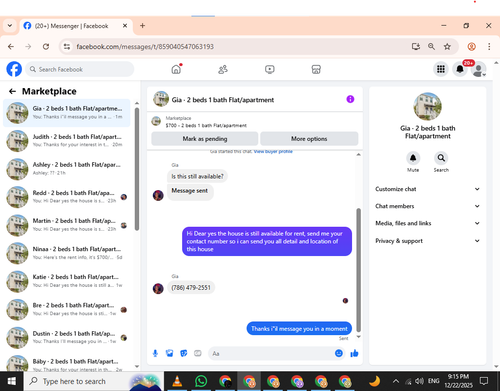Viewport: 500px width, 391px height.
Task: Open View buyer profile link
Action: point(273,151)
